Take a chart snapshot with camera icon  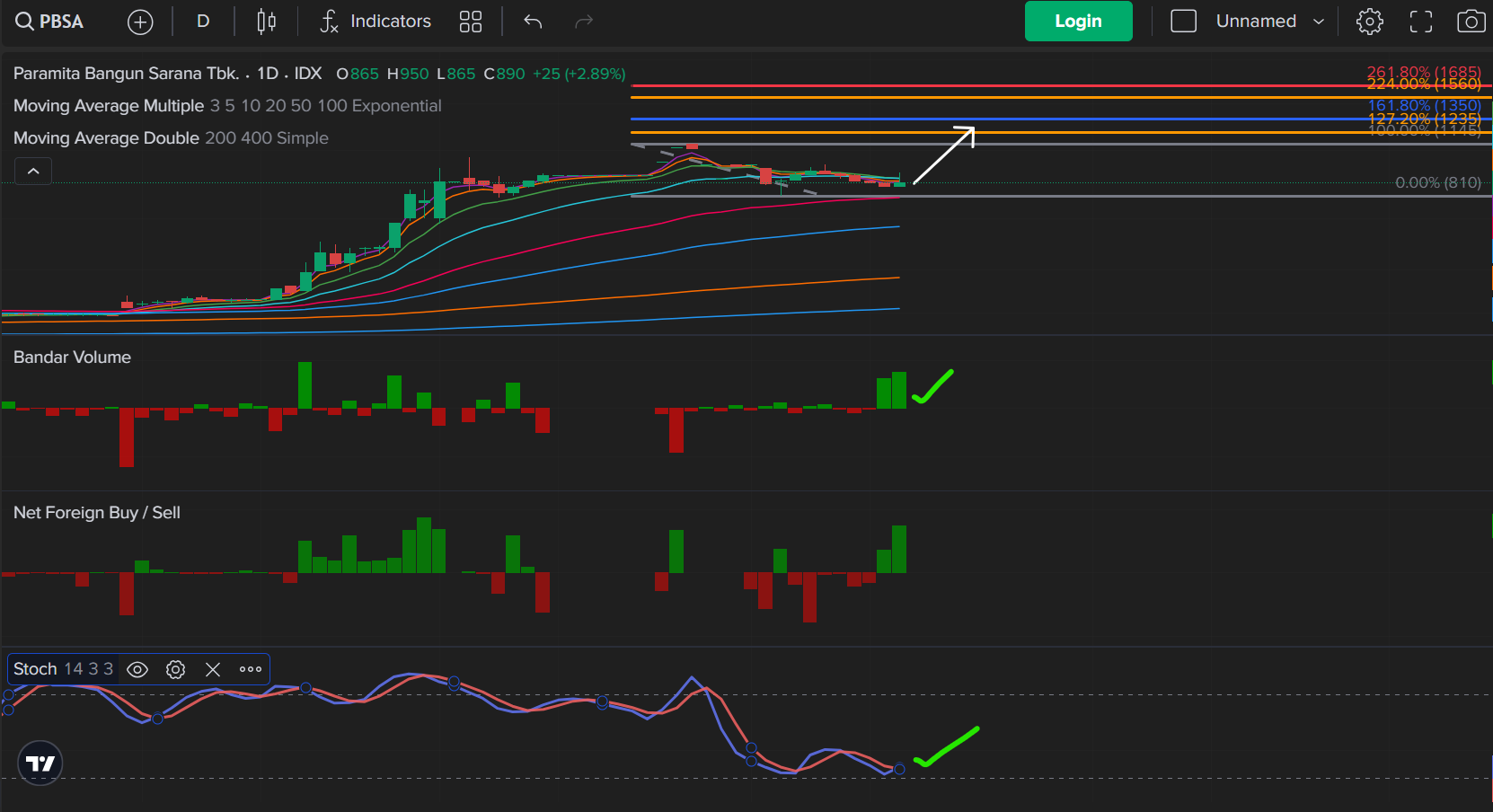point(1471,22)
